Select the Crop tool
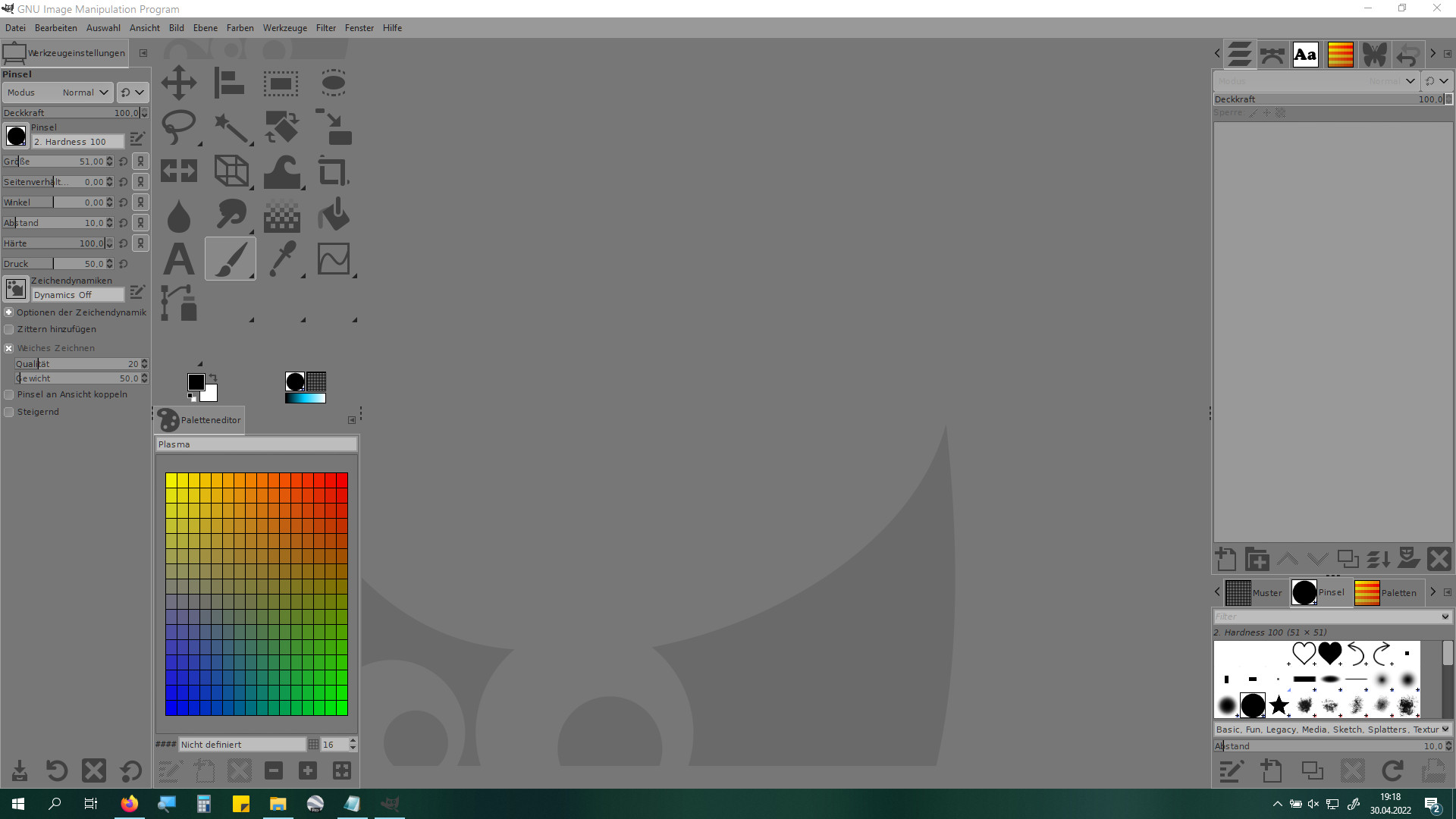The height and width of the screenshot is (819, 1456). pos(333,171)
